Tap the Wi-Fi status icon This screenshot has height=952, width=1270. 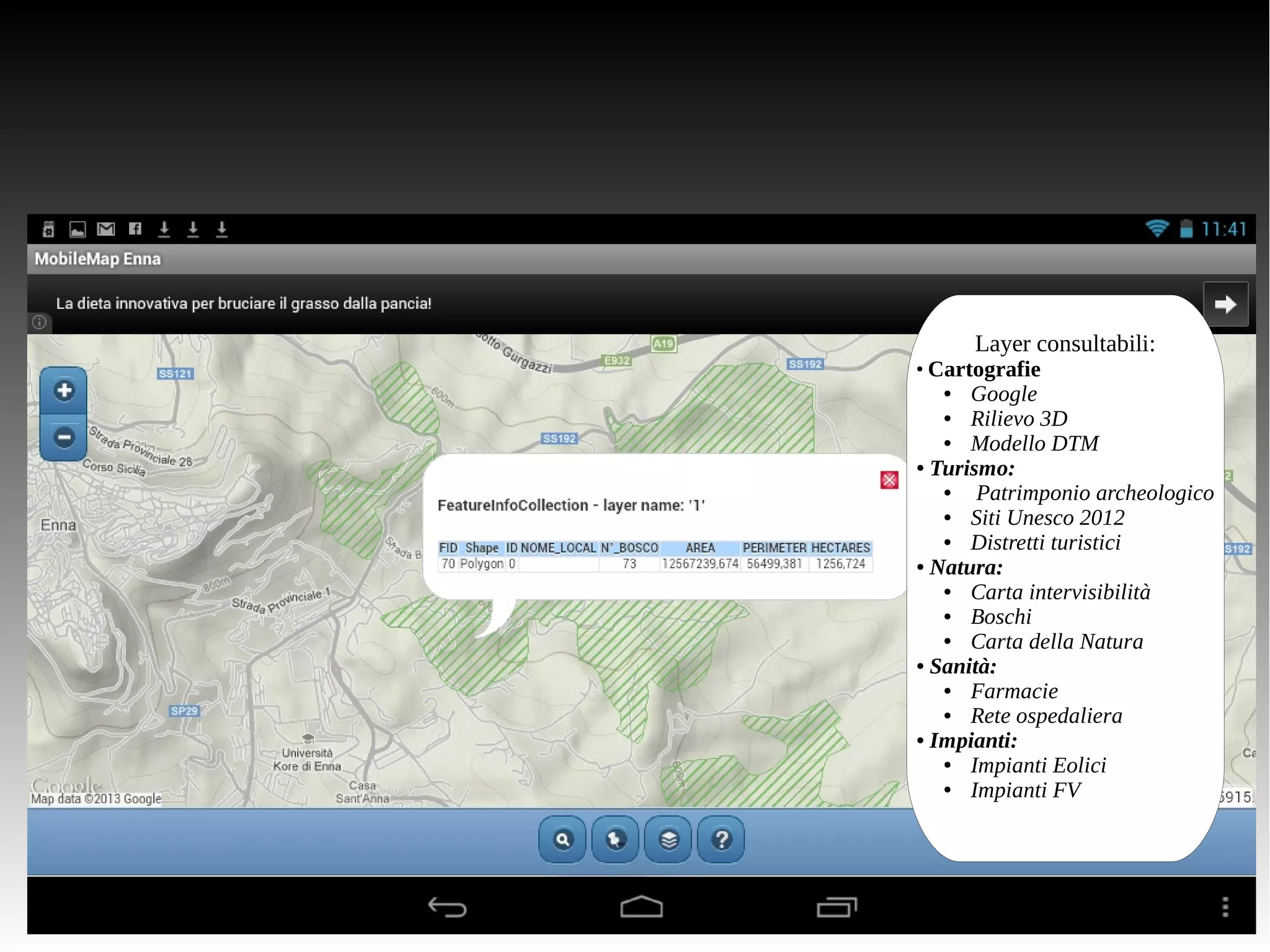pyautogui.click(x=1157, y=229)
